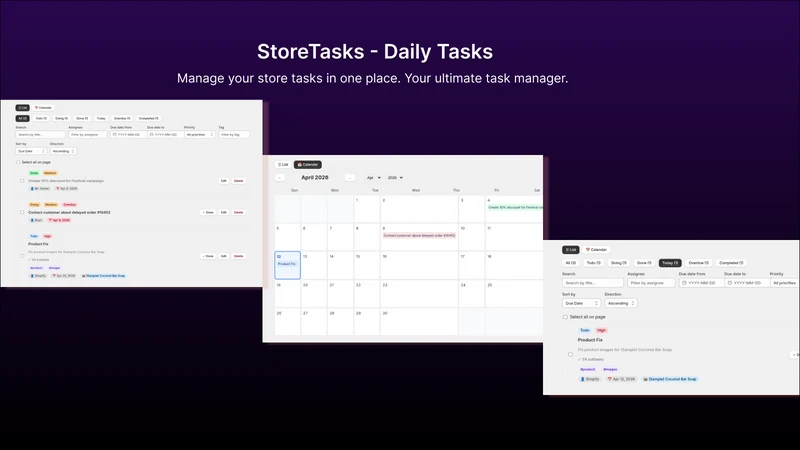The width and height of the screenshot is (800, 450).
Task: Focus Filter by assignee field in right panel
Action: 651,283
